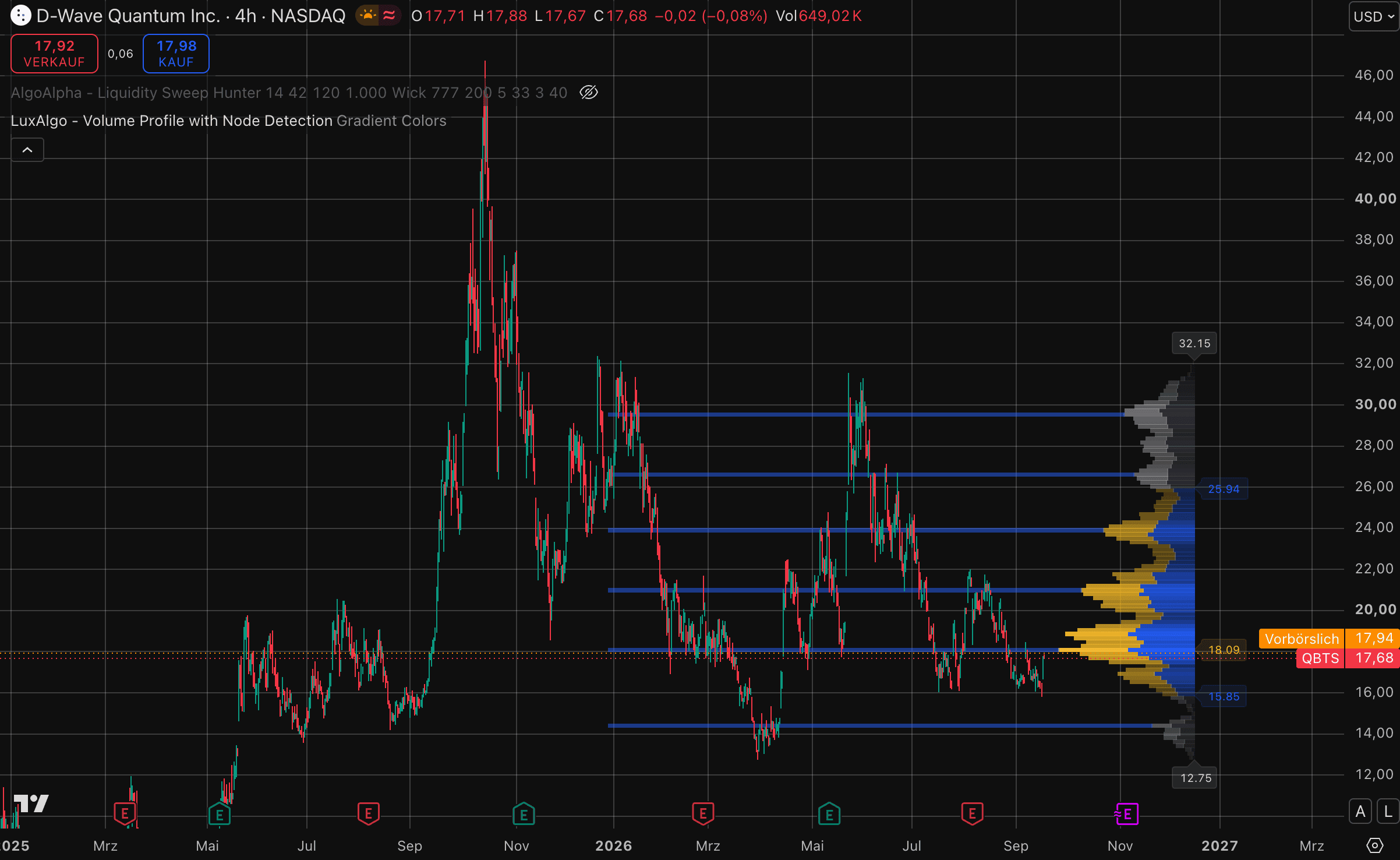This screenshot has width=1400, height=860.
Task: Click the open price value O 17,71
Action: [x=439, y=16]
